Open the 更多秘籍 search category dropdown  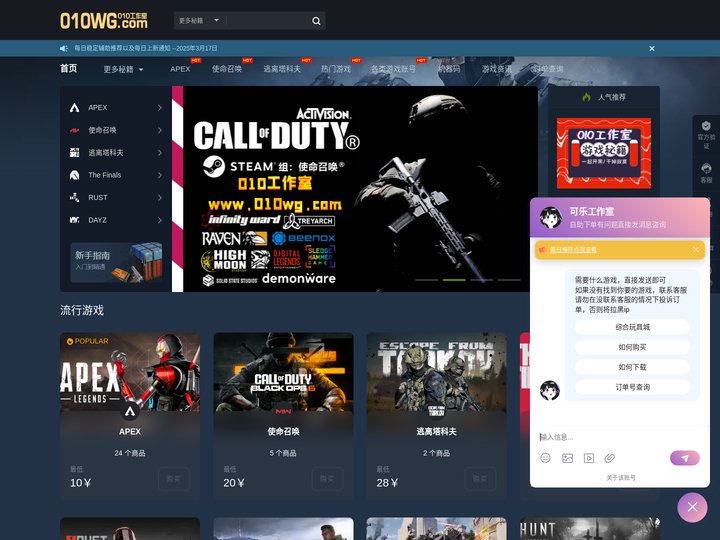pos(199,21)
